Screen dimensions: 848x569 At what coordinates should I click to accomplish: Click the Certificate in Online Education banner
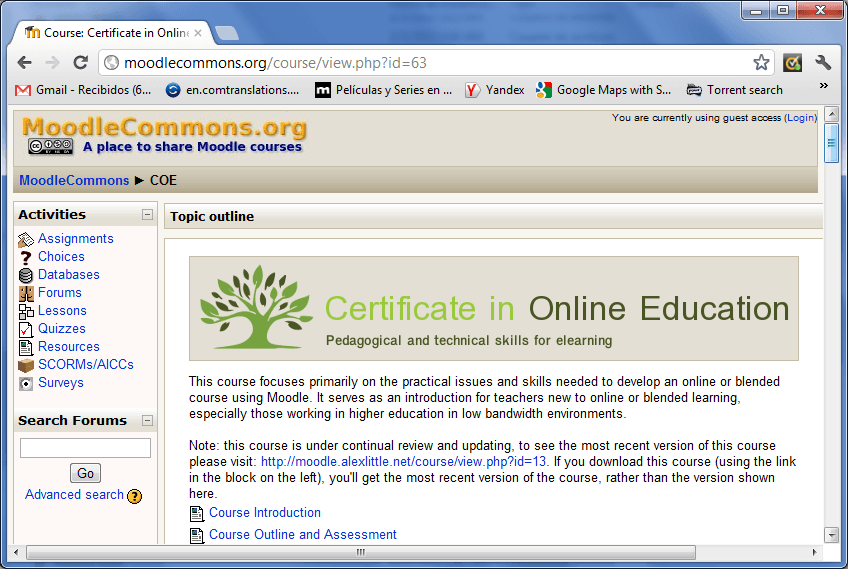click(494, 308)
